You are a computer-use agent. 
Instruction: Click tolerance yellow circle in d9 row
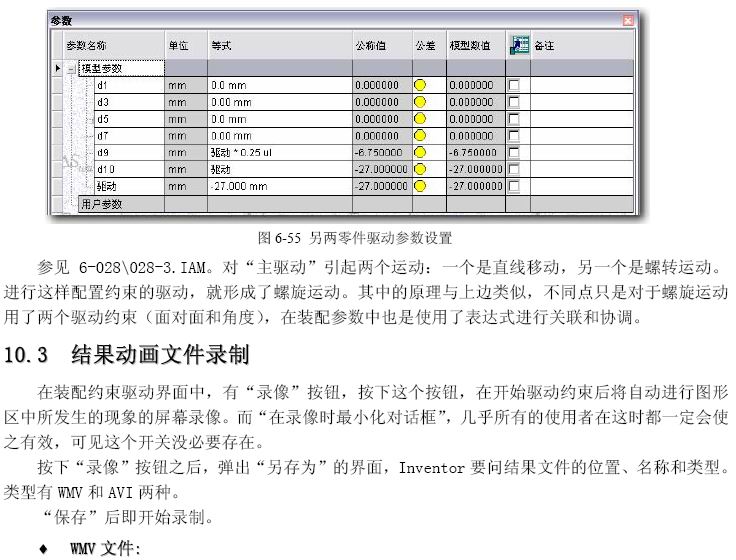(420, 153)
